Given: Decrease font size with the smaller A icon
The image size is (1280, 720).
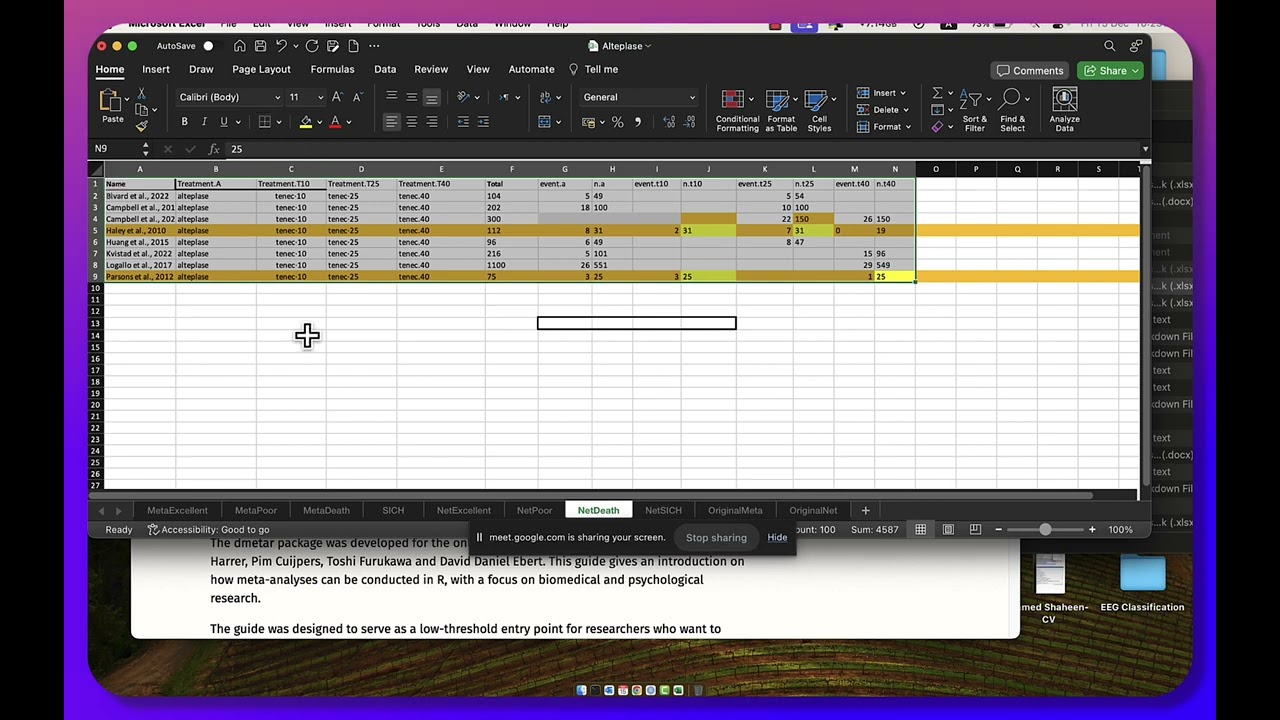Looking at the screenshot, I should coord(357,97).
